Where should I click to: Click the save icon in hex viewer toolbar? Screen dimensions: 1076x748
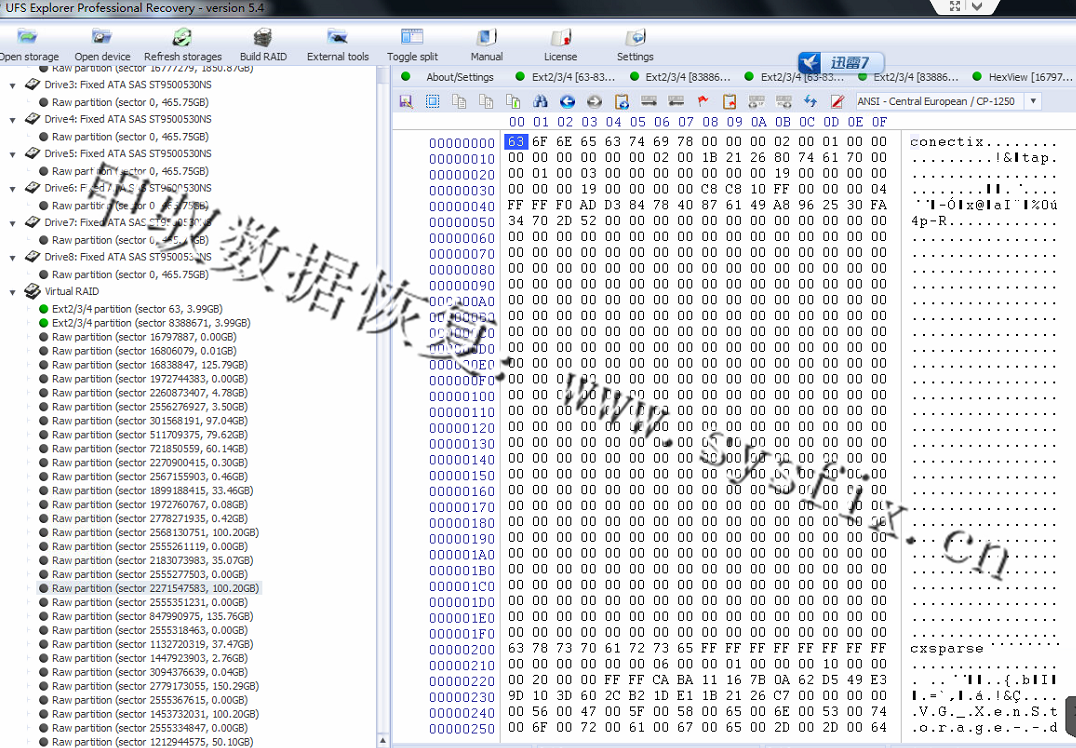[406, 102]
